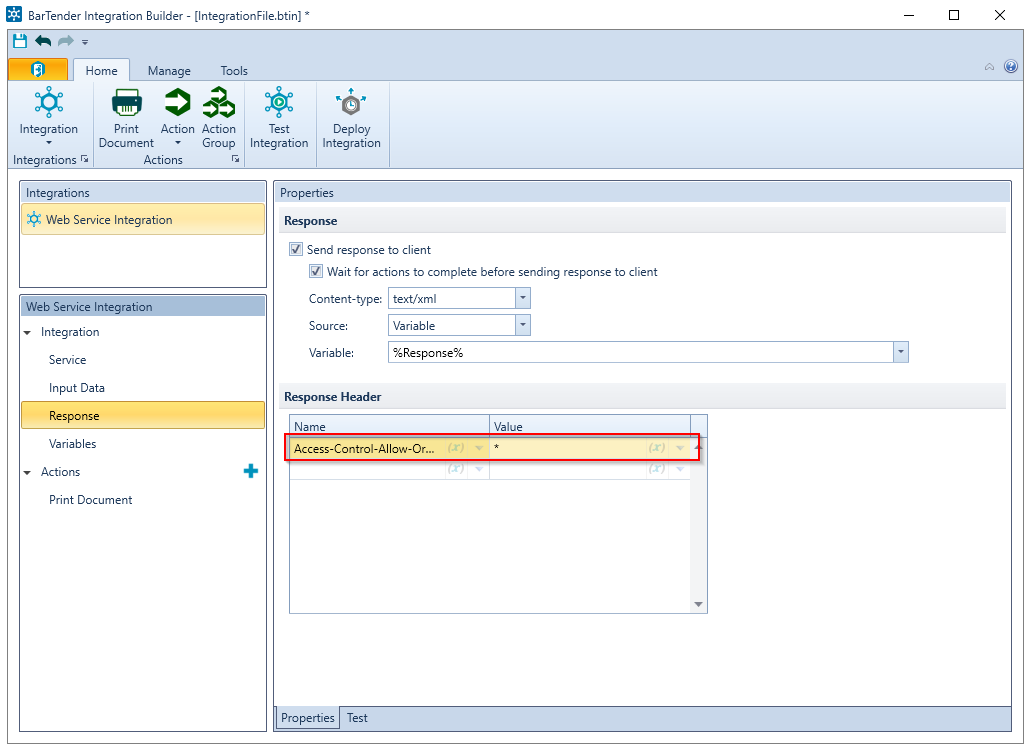The height and width of the screenshot is (751, 1031).
Task: Open the Content-type dropdown
Action: coord(523,298)
